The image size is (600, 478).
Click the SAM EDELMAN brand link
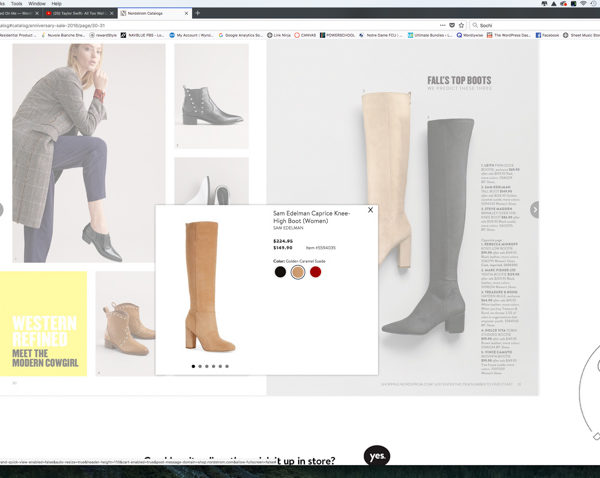pyautogui.click(x=288, y=228)
